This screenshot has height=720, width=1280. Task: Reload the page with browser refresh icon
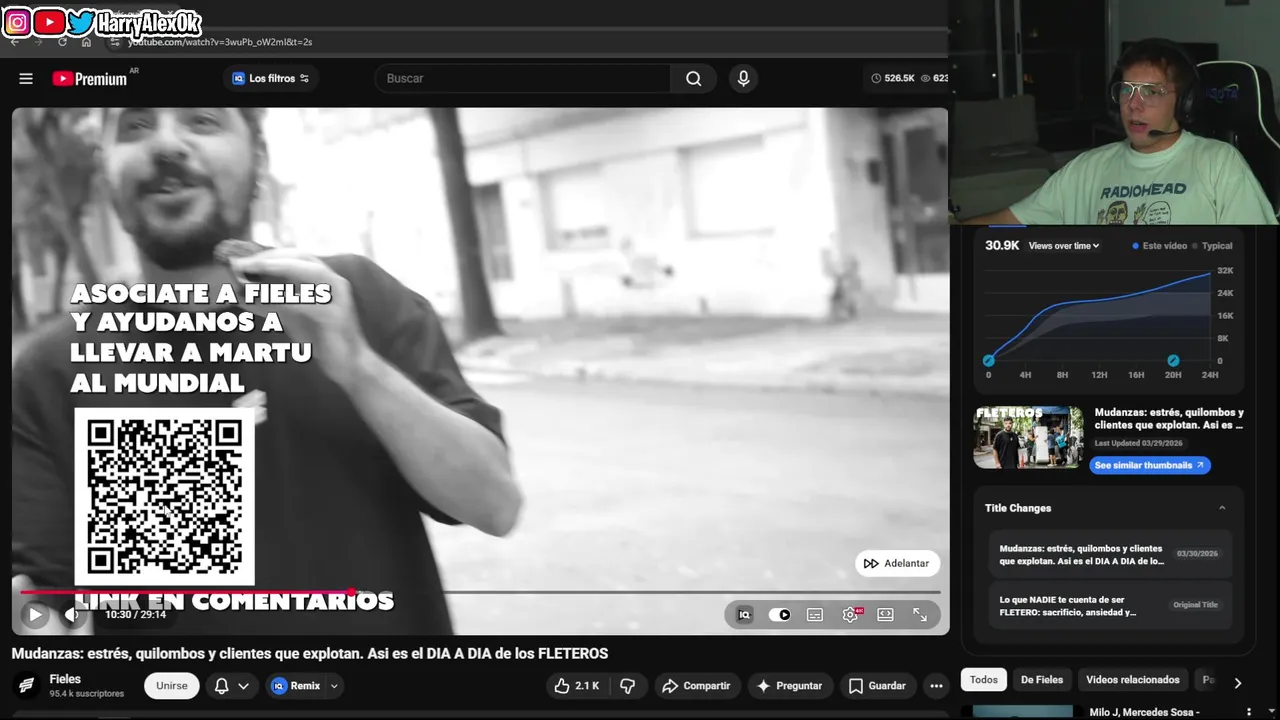(x=62, y=42)
